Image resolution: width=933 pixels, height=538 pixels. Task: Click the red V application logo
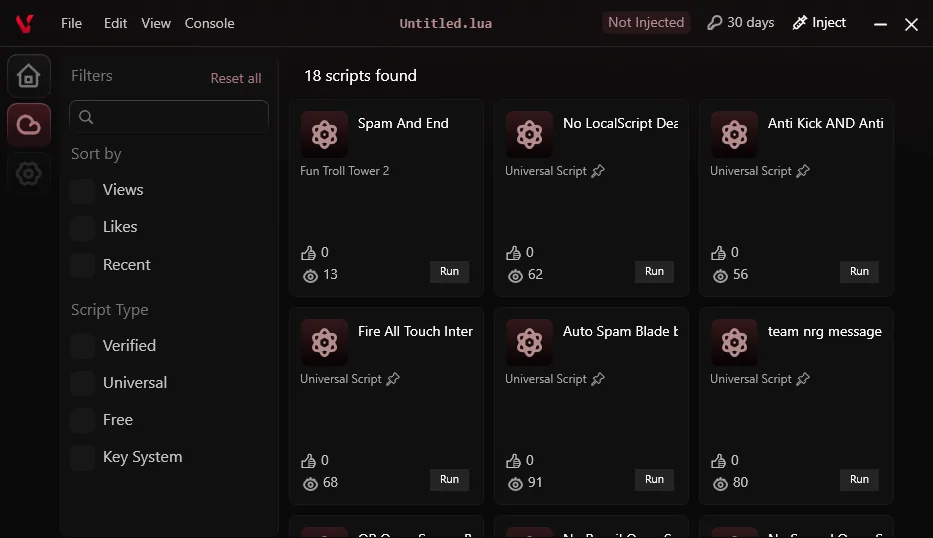click(24, 24)
